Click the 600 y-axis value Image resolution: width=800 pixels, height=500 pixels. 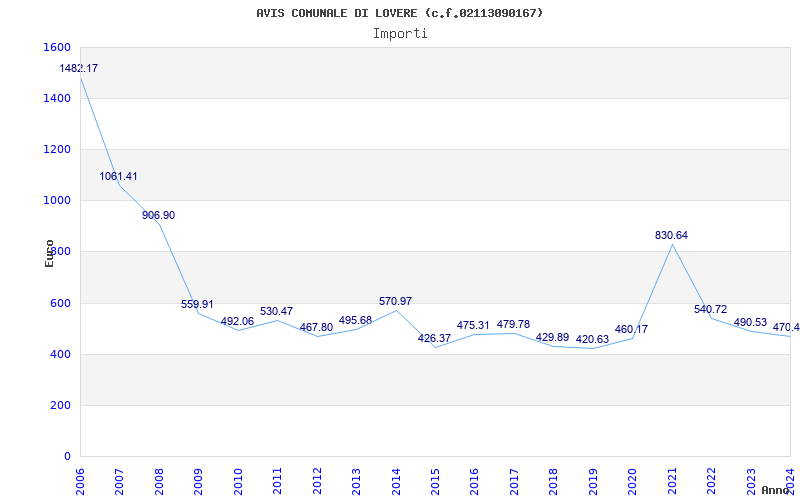(61, 303)
